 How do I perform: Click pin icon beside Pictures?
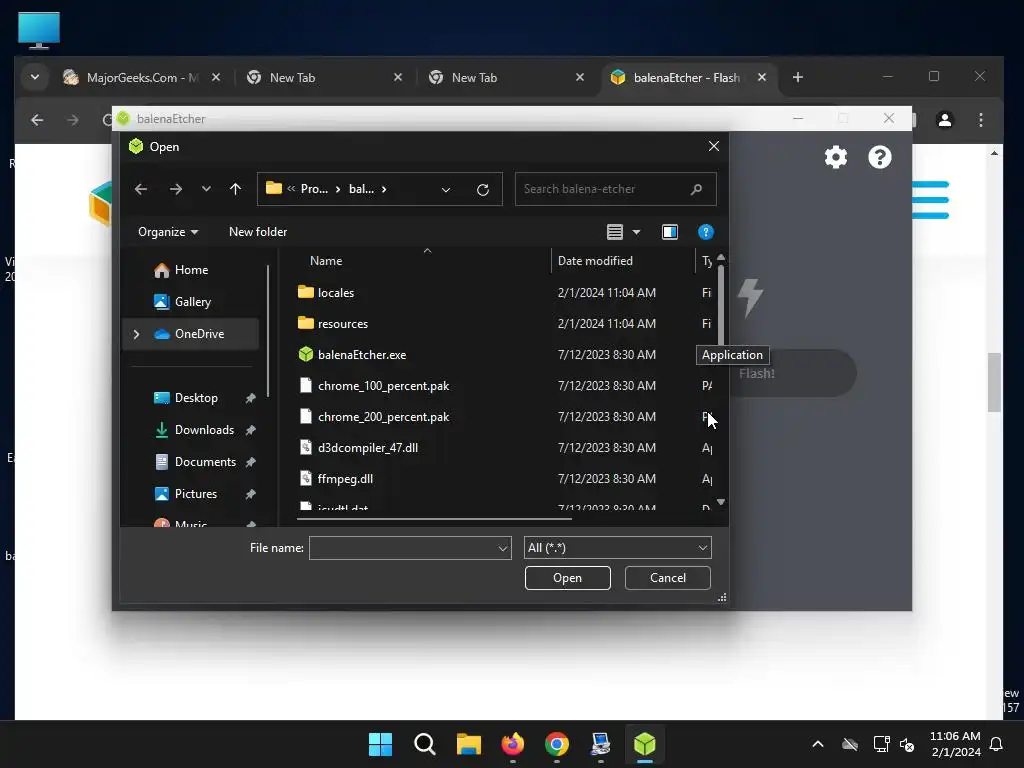[x=250, y=494]
